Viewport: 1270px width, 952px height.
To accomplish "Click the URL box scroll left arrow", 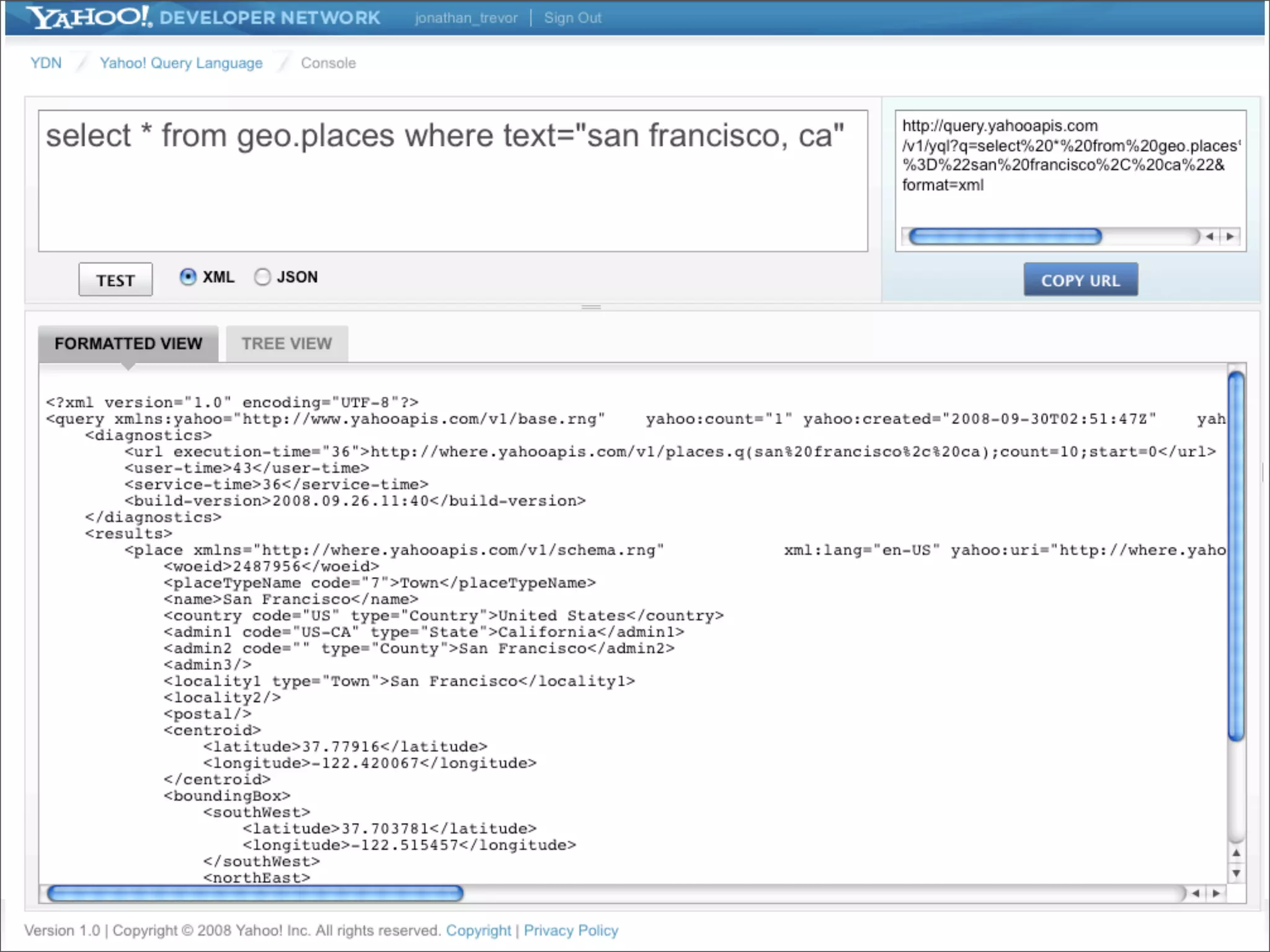I will [x=1209, y=236].
